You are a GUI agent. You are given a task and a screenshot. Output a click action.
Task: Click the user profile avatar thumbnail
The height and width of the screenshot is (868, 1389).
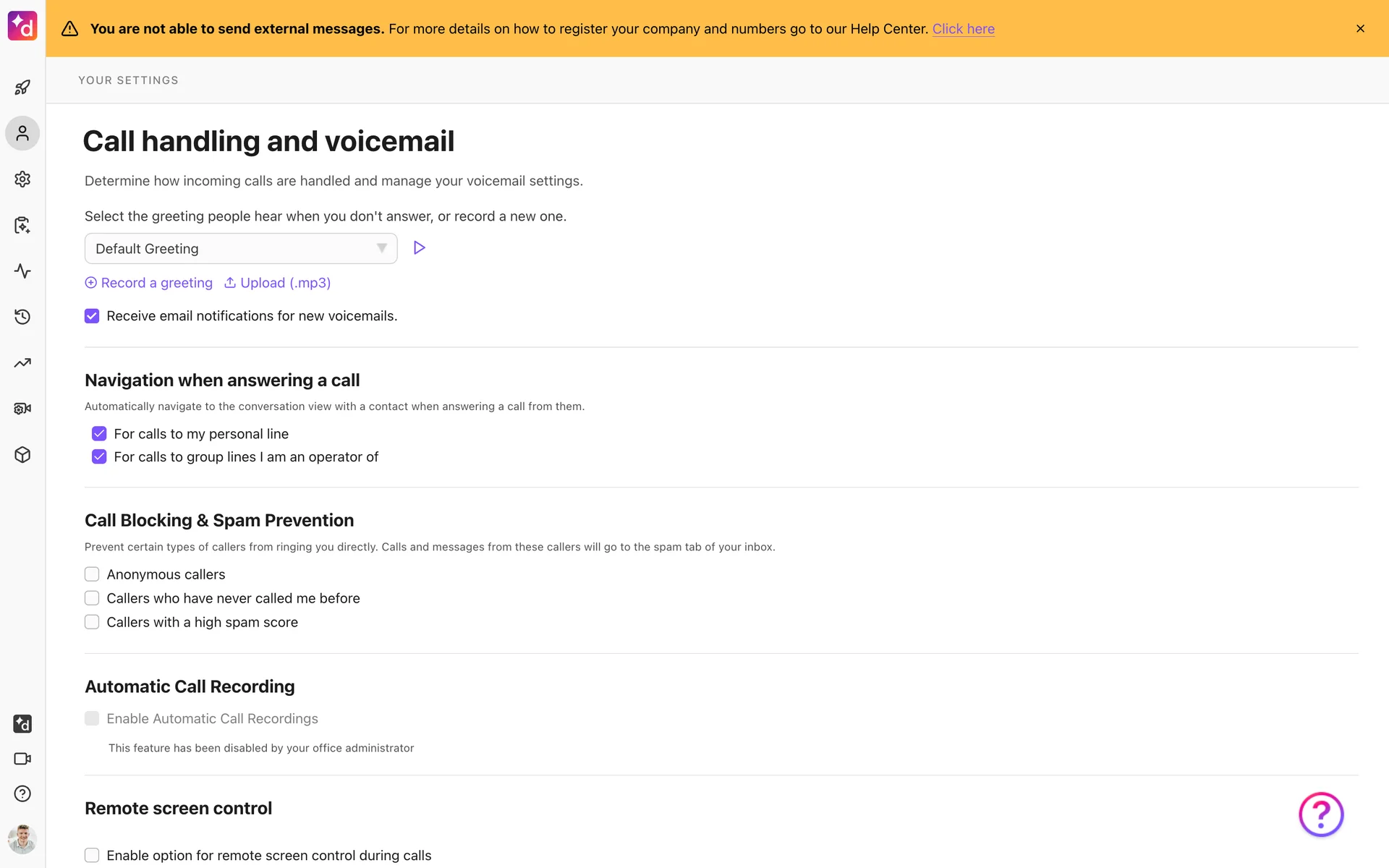(22, 839)
